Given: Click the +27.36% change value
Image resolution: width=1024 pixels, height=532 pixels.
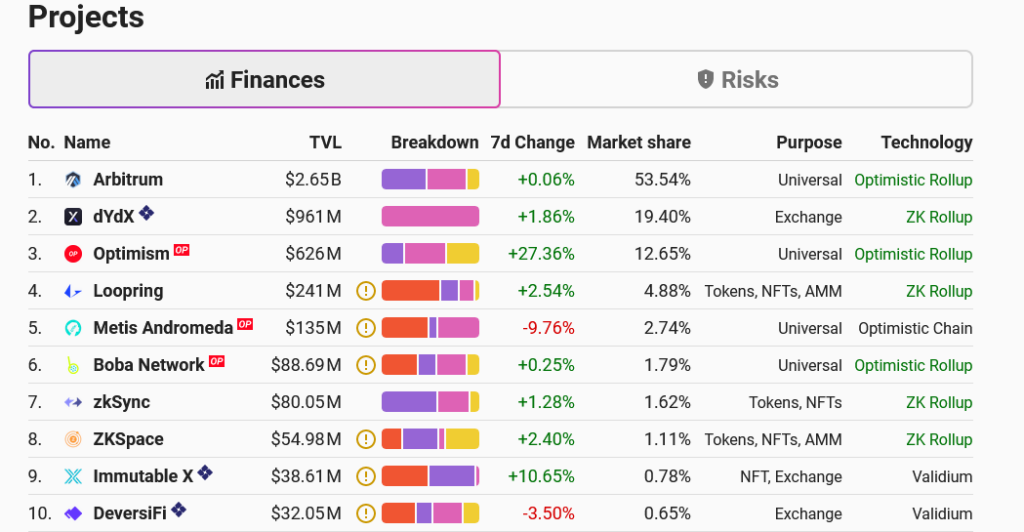Looking at the screenshot, I should (x=541, y=254).
